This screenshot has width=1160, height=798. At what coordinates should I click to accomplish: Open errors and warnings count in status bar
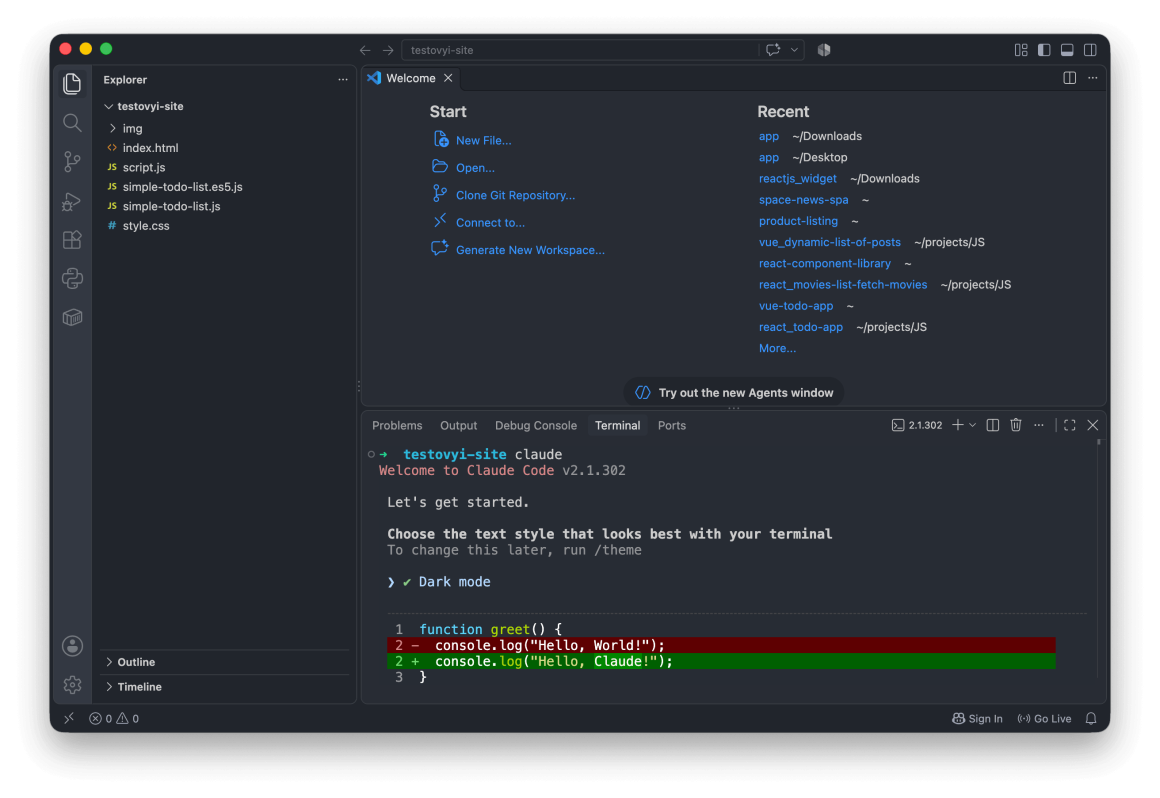pyautogui.click(x=114, y=718)
